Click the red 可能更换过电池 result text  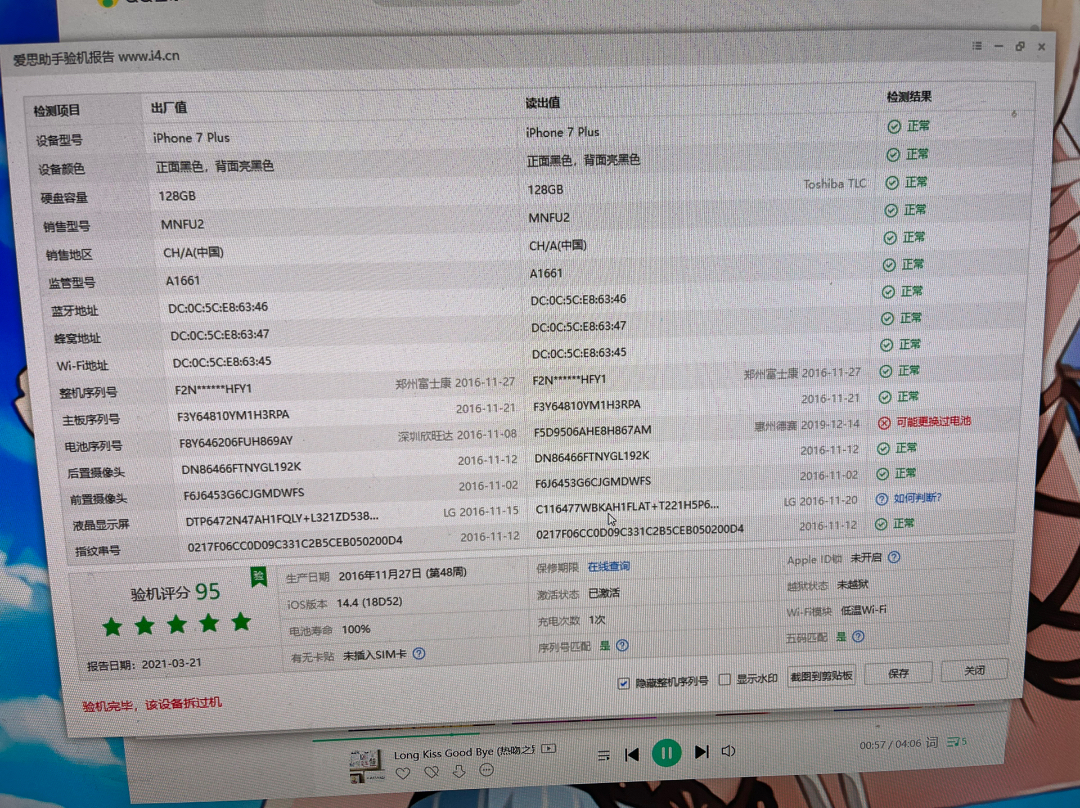point(933,421)
